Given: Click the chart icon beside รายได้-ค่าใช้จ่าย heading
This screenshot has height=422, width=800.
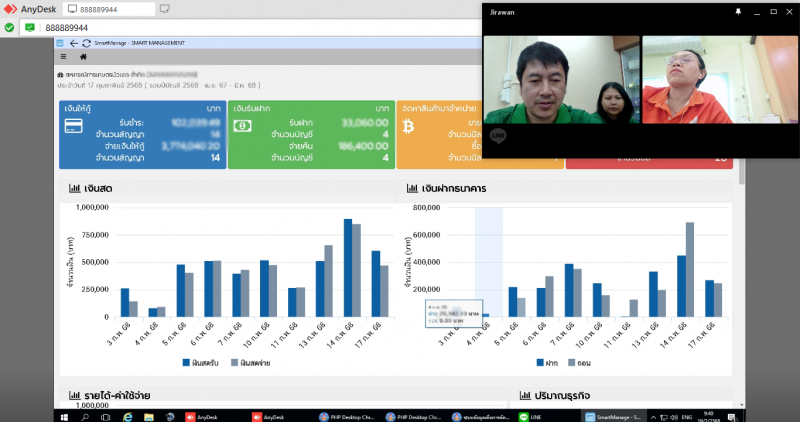Looking at the screenshot, I should point(74,395).
